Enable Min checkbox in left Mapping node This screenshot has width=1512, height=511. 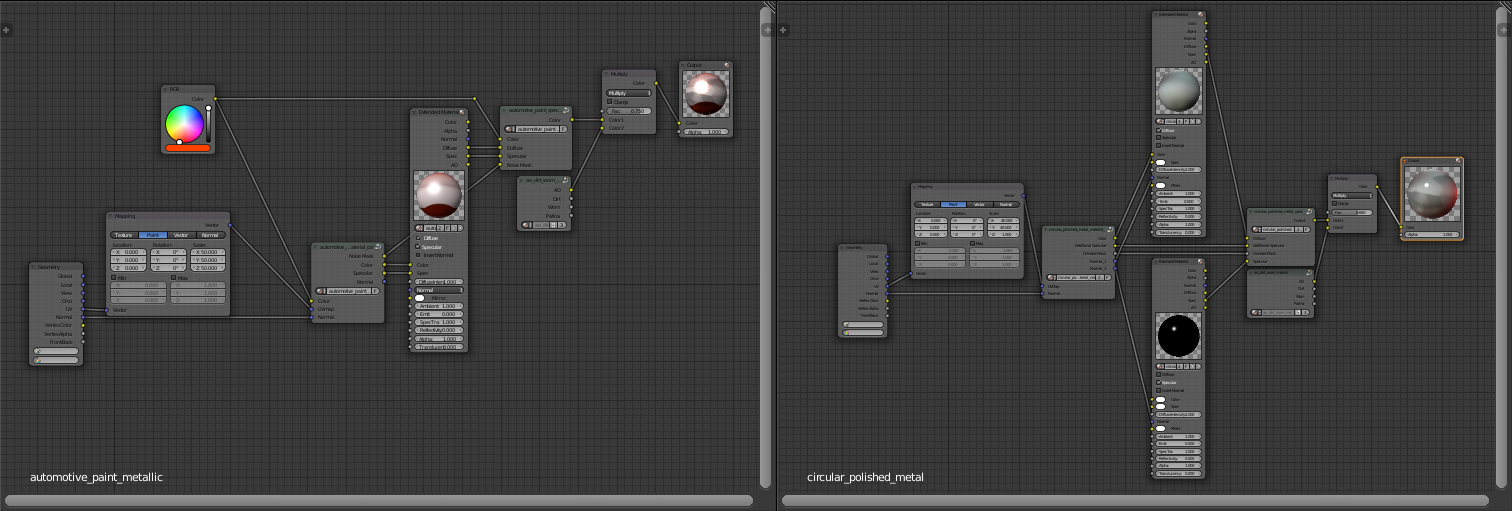[x=114, y=277]
